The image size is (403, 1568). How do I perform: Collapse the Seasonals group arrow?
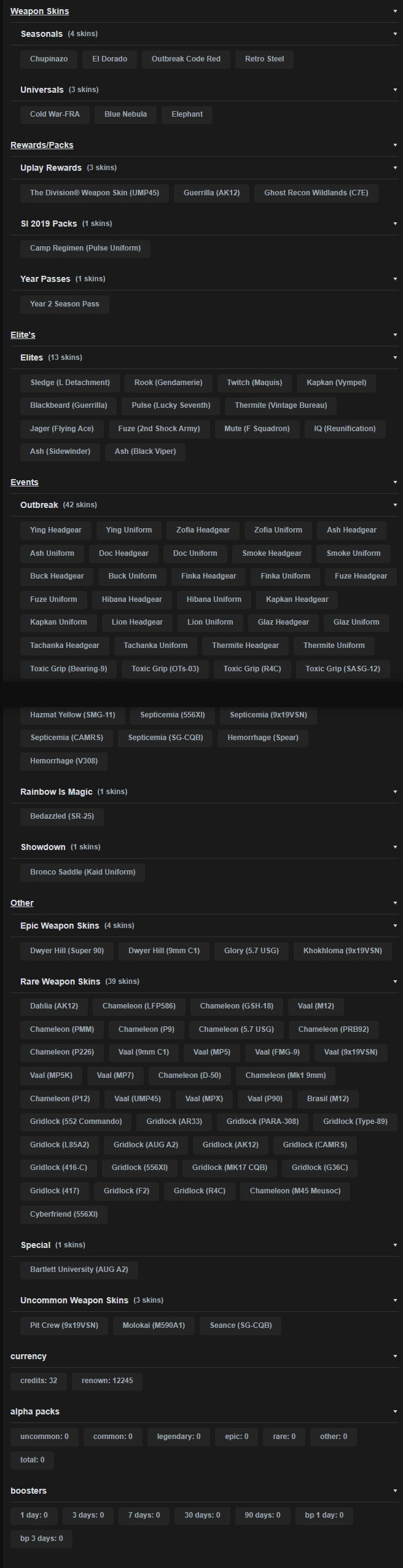tap(395, 34)
